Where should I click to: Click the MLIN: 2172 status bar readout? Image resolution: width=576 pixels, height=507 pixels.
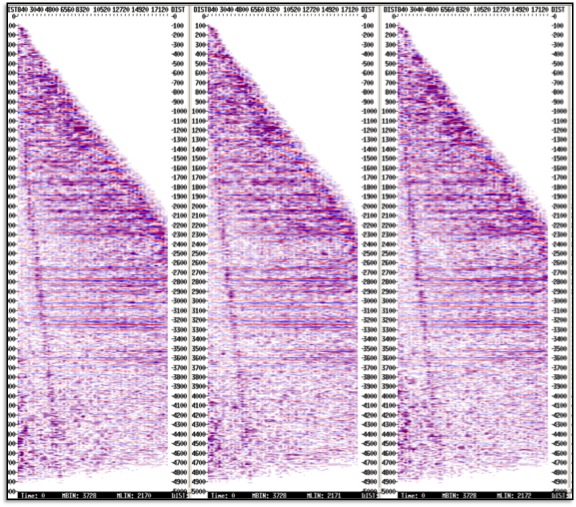tap(514, 496)
